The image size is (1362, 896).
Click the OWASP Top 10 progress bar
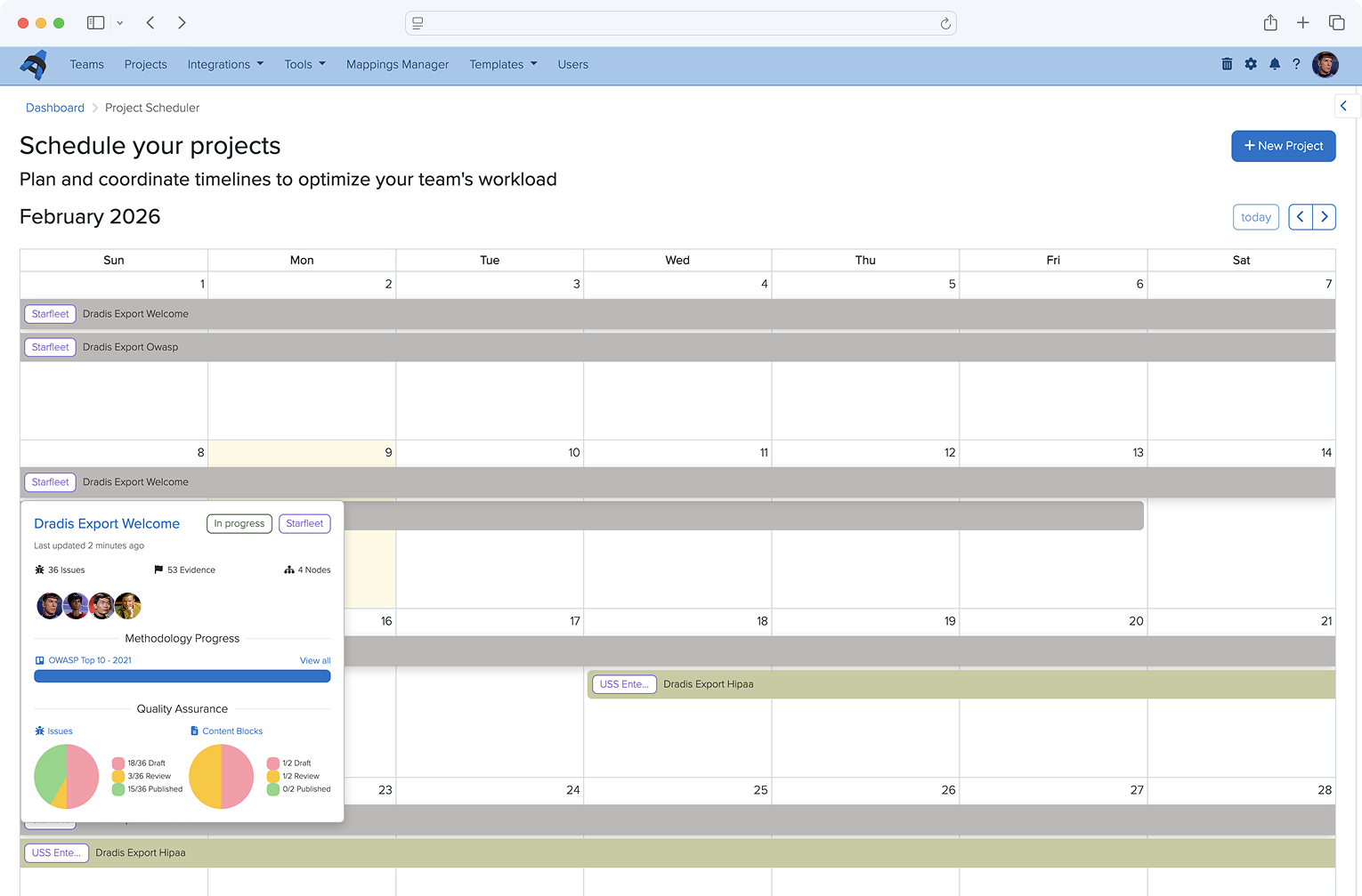pyautogui.click(x=182, y=676)
